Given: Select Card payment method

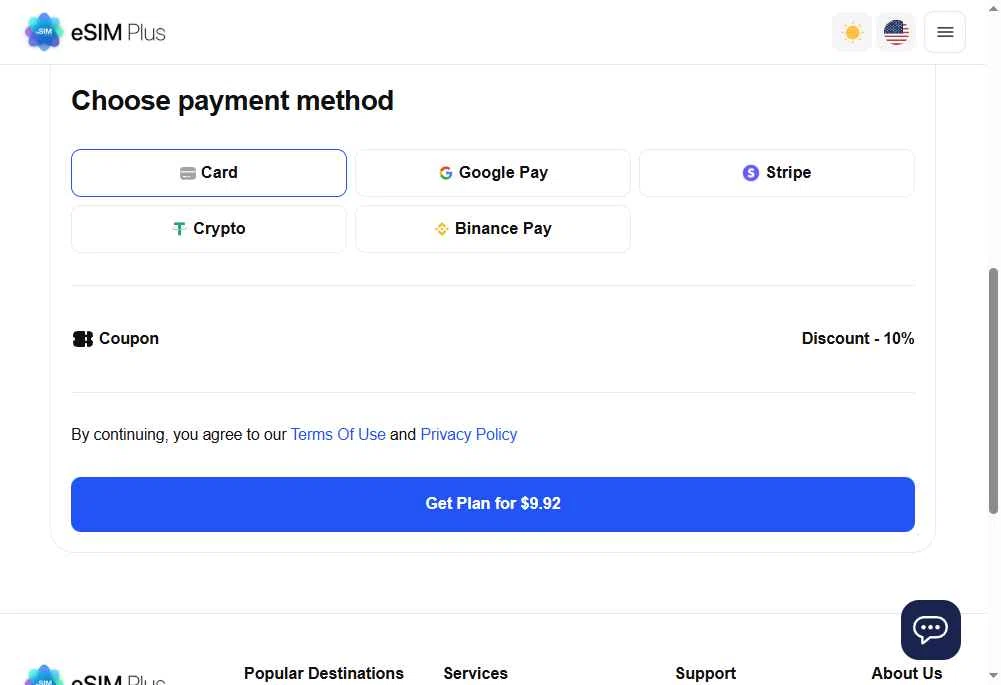Looking at the screenshot, I should click(x=209, y=173).
